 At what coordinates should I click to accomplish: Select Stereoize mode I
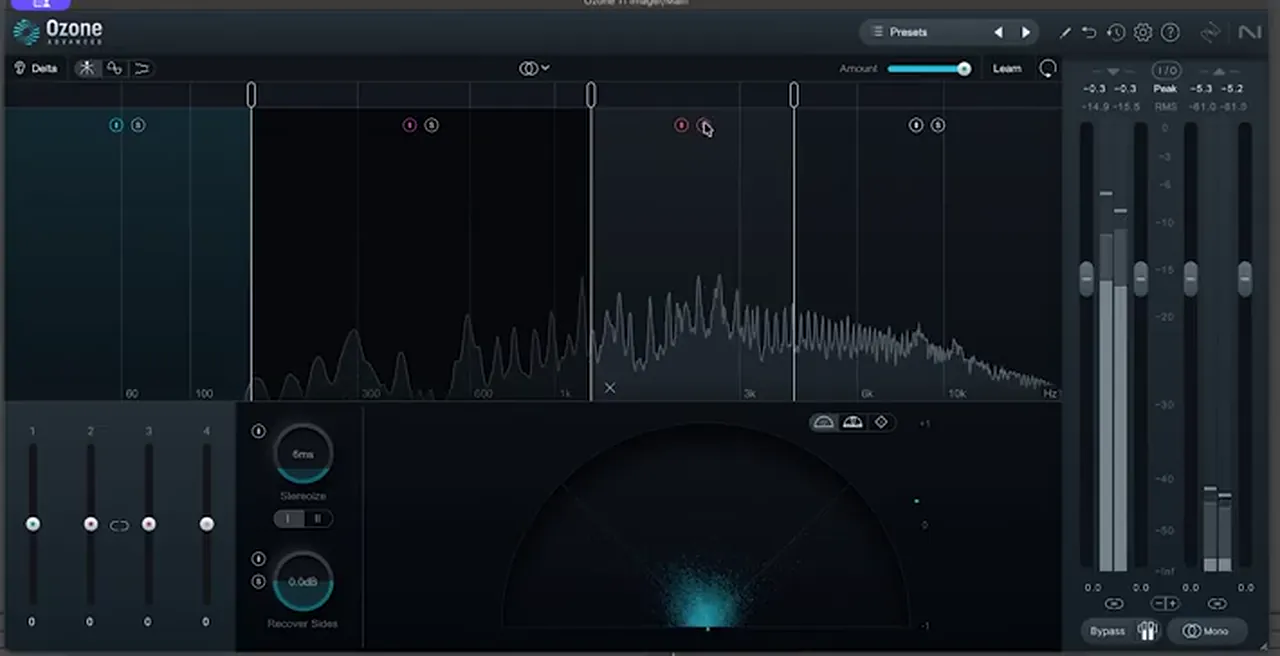click(289, 519)
